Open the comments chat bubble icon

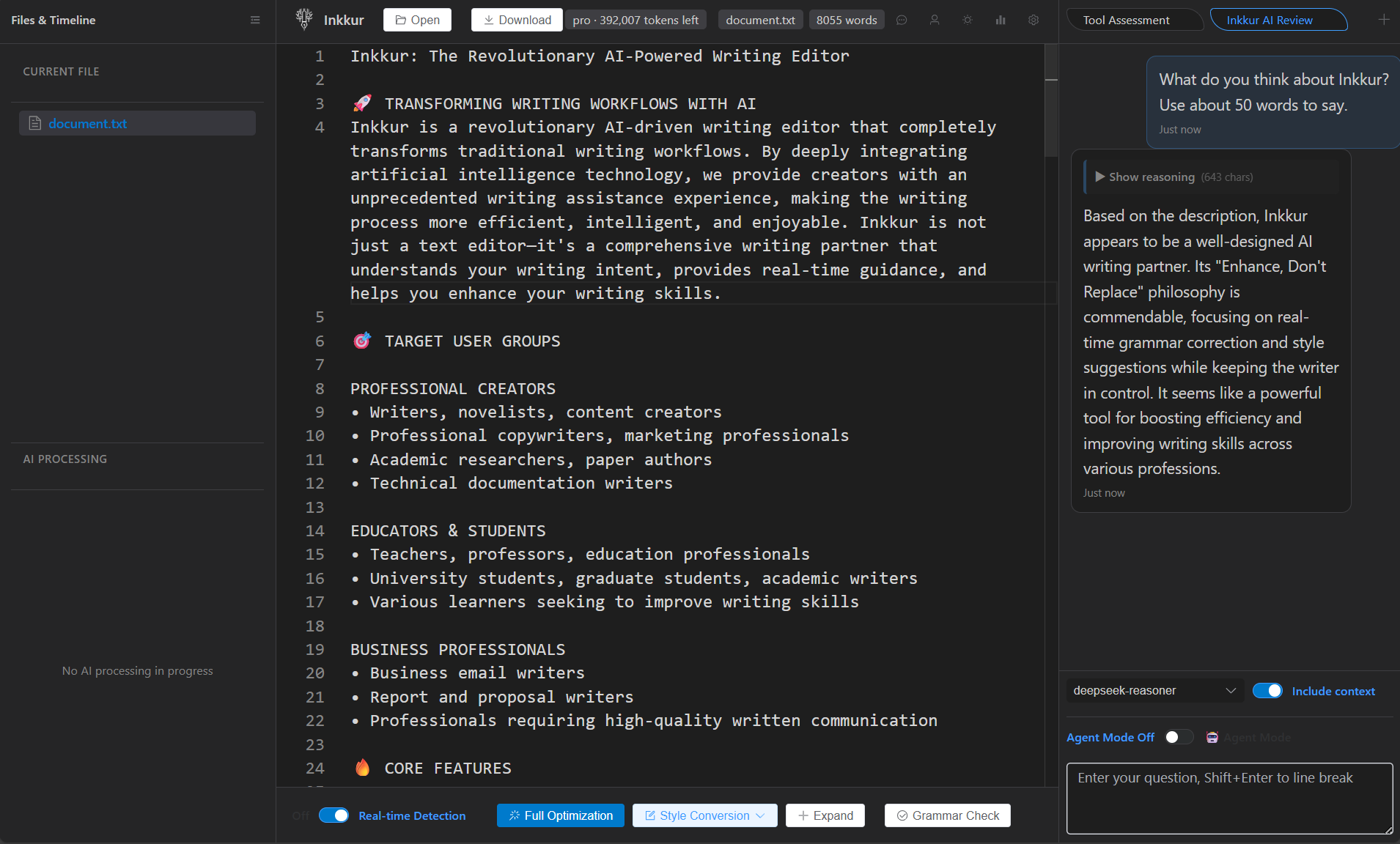(x=902, y=20)
